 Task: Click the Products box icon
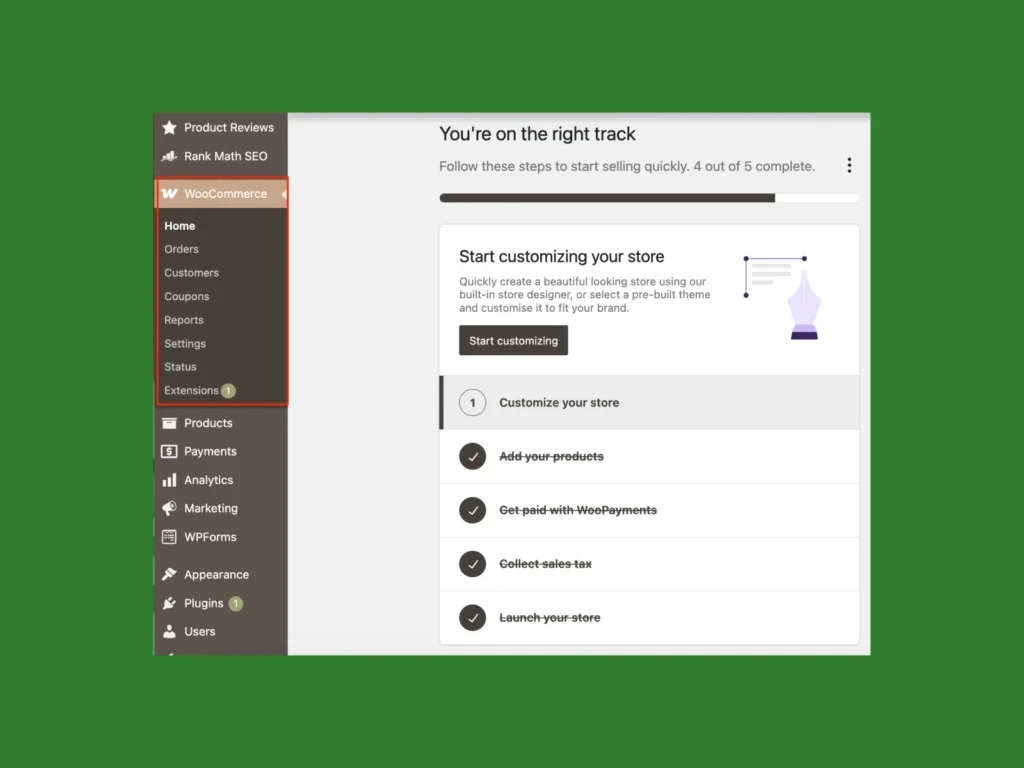(x=169, y=423)
